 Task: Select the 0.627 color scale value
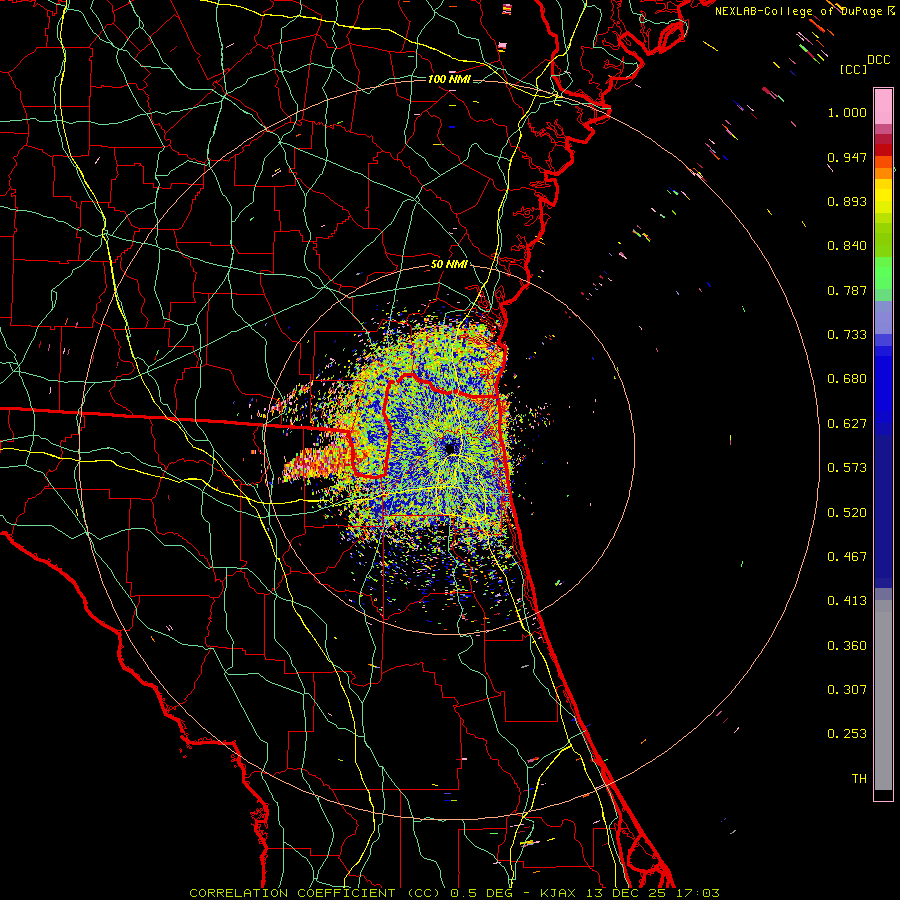pos(847,424)
